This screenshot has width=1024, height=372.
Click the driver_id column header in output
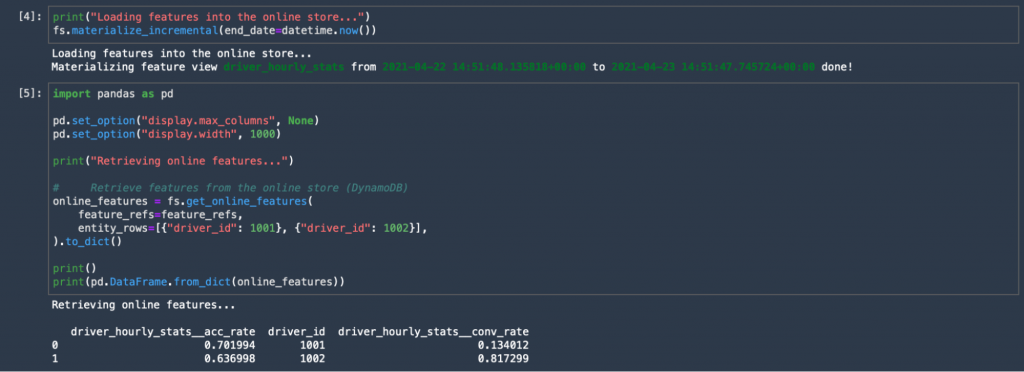click(296, 332)
